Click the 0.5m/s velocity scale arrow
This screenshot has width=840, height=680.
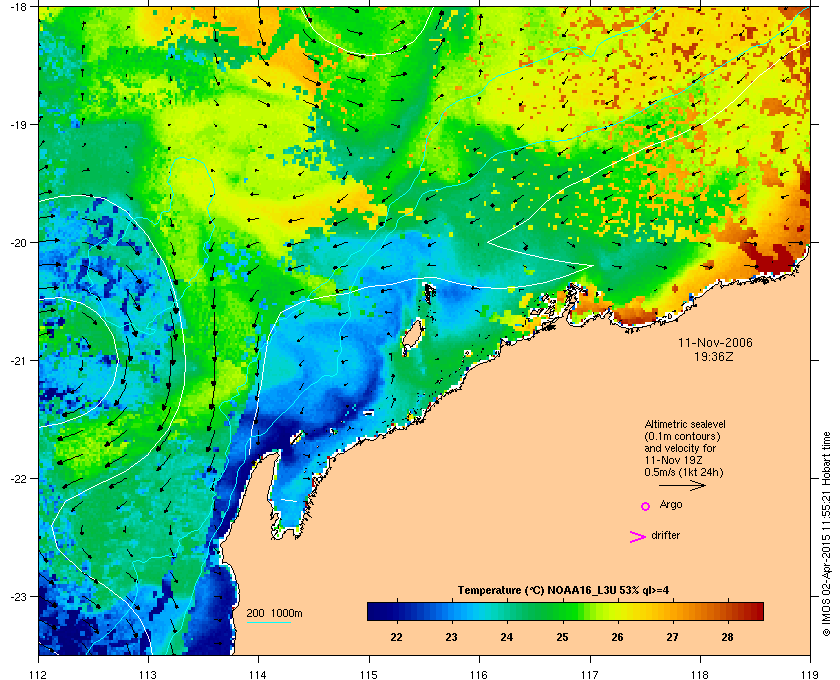[x=682, y=485]
